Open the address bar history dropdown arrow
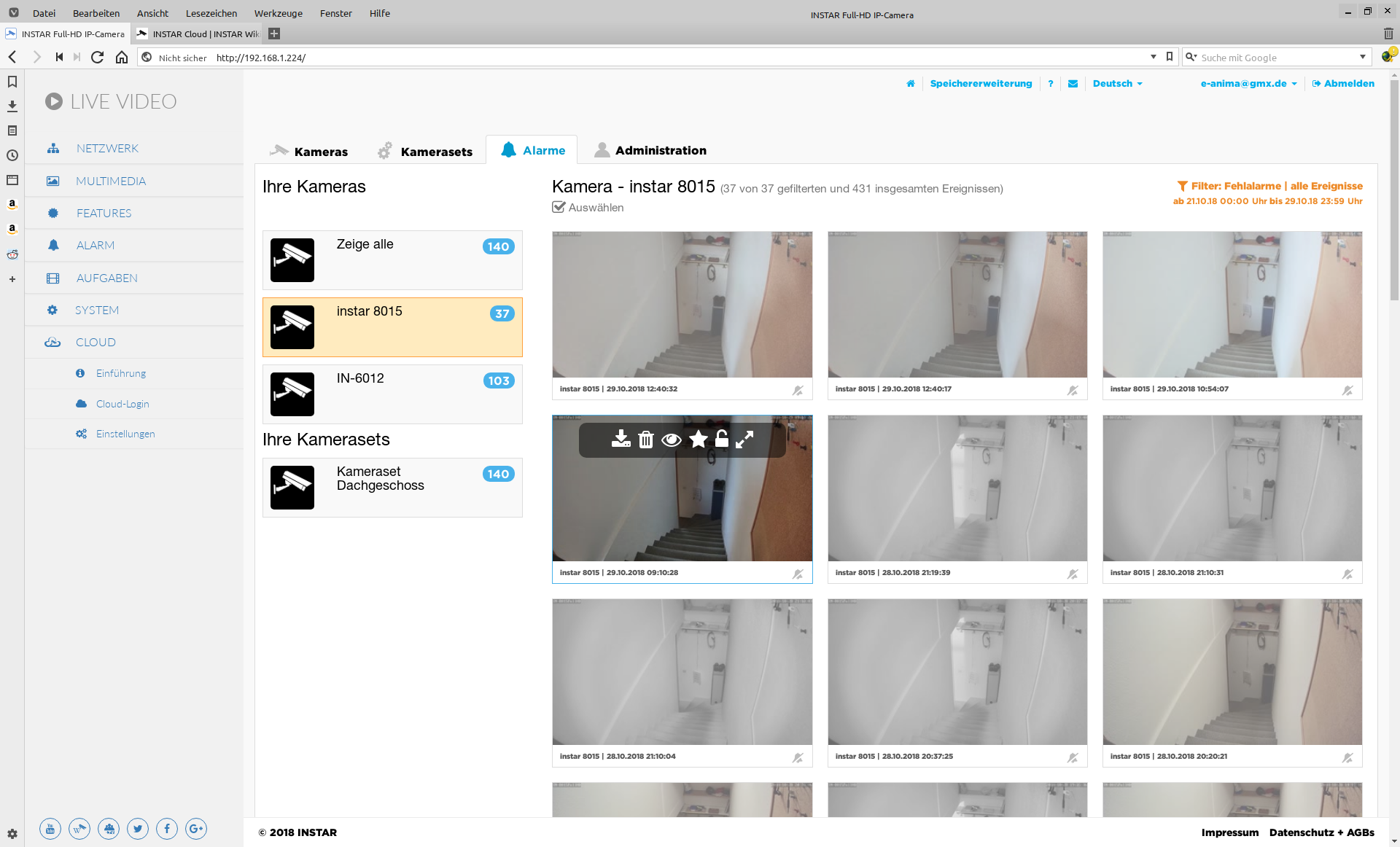 point(1154,57)
